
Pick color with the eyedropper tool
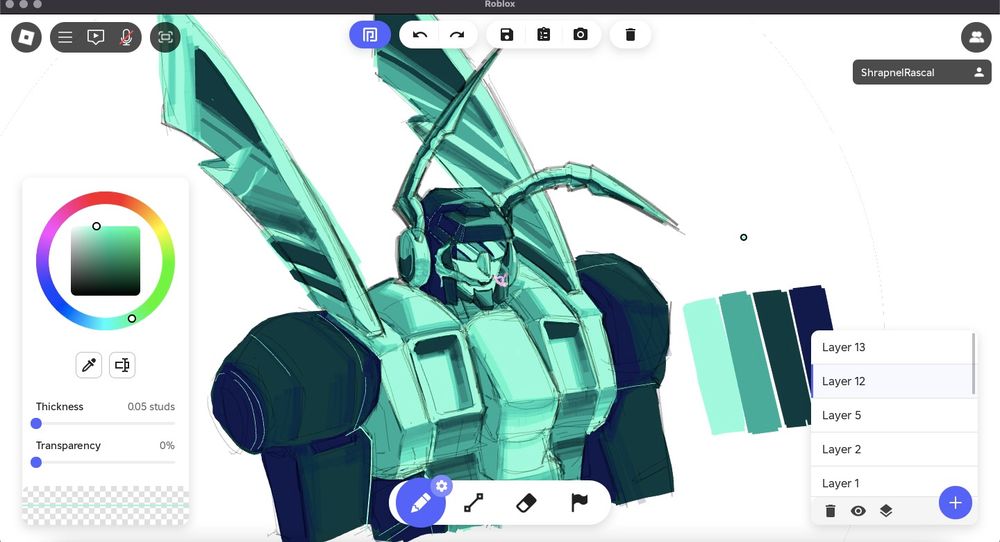pos(89,365)
